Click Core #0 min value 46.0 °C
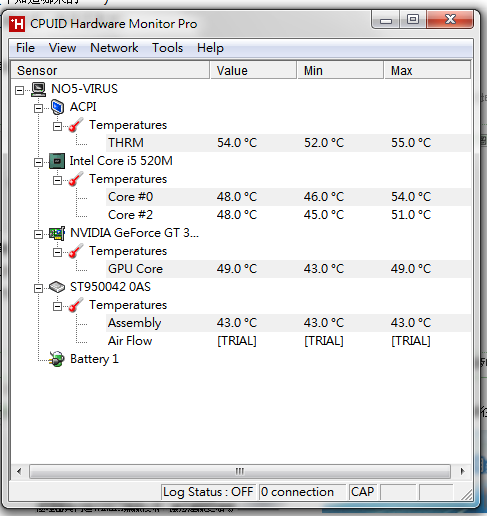 pos(324,197)
